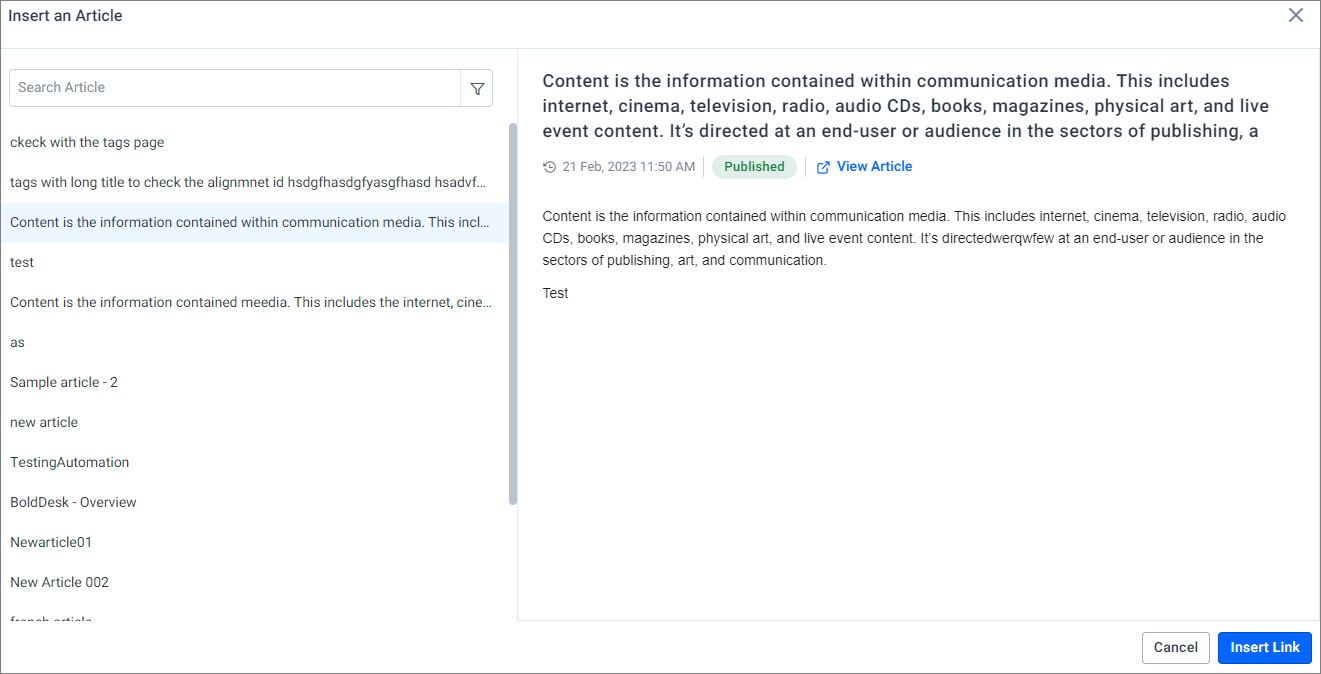The image size is (1321, 674).
Task: Pick the 'Newarticle01' article
Action: [254, 543]
